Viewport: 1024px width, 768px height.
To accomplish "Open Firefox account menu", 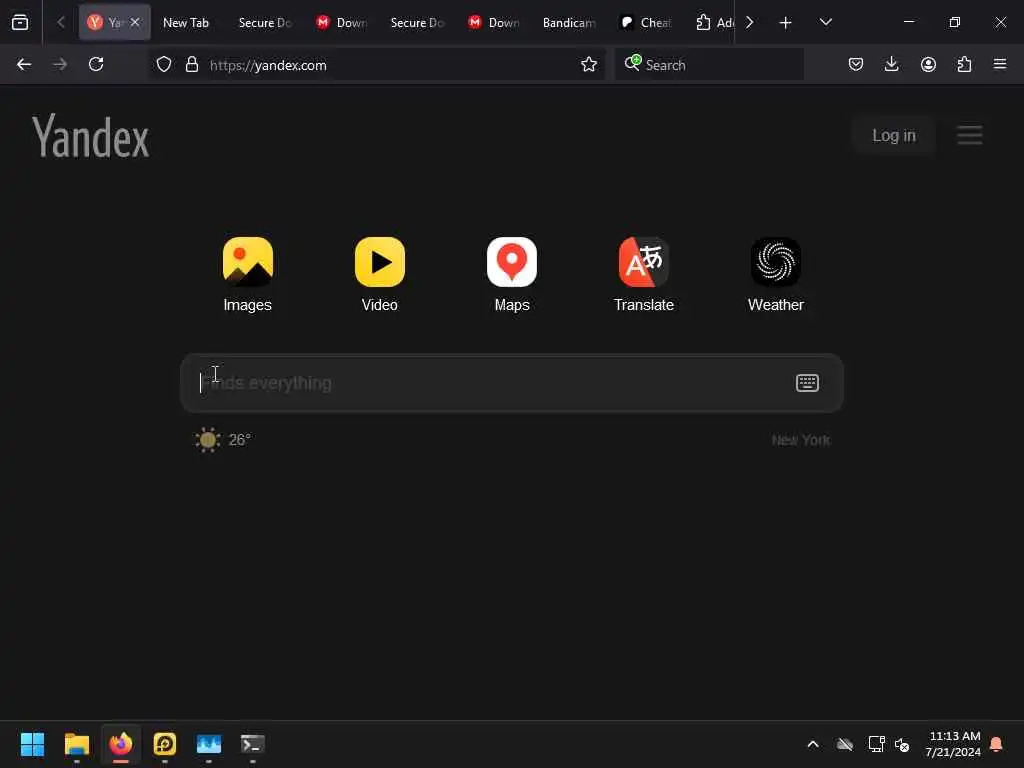I will click(x=928, y=64).
